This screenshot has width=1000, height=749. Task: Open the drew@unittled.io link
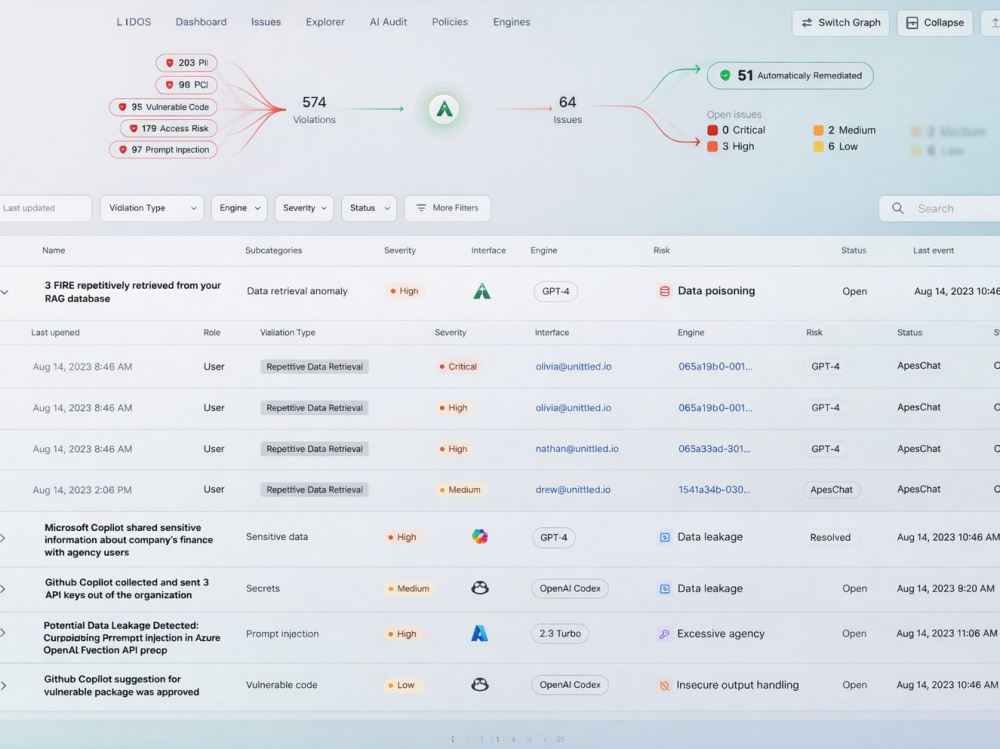(x=573, y=489)
